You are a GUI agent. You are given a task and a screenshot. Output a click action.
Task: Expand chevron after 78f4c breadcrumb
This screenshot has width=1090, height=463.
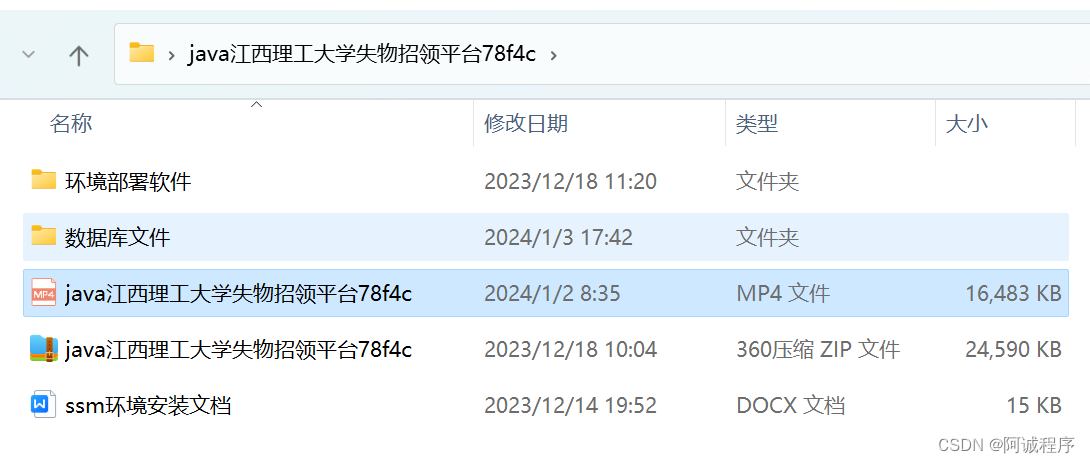click(x=553, y=55)
